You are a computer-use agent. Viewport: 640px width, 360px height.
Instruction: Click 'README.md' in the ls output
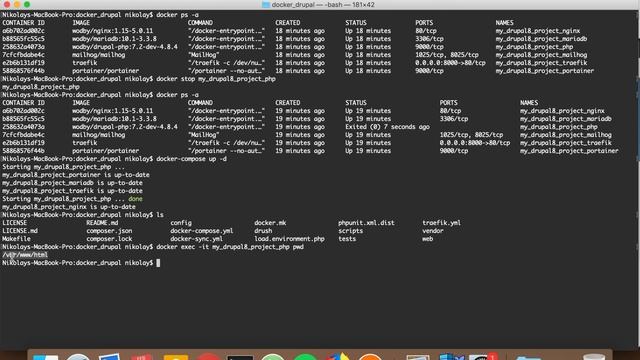tap(102, 223)
